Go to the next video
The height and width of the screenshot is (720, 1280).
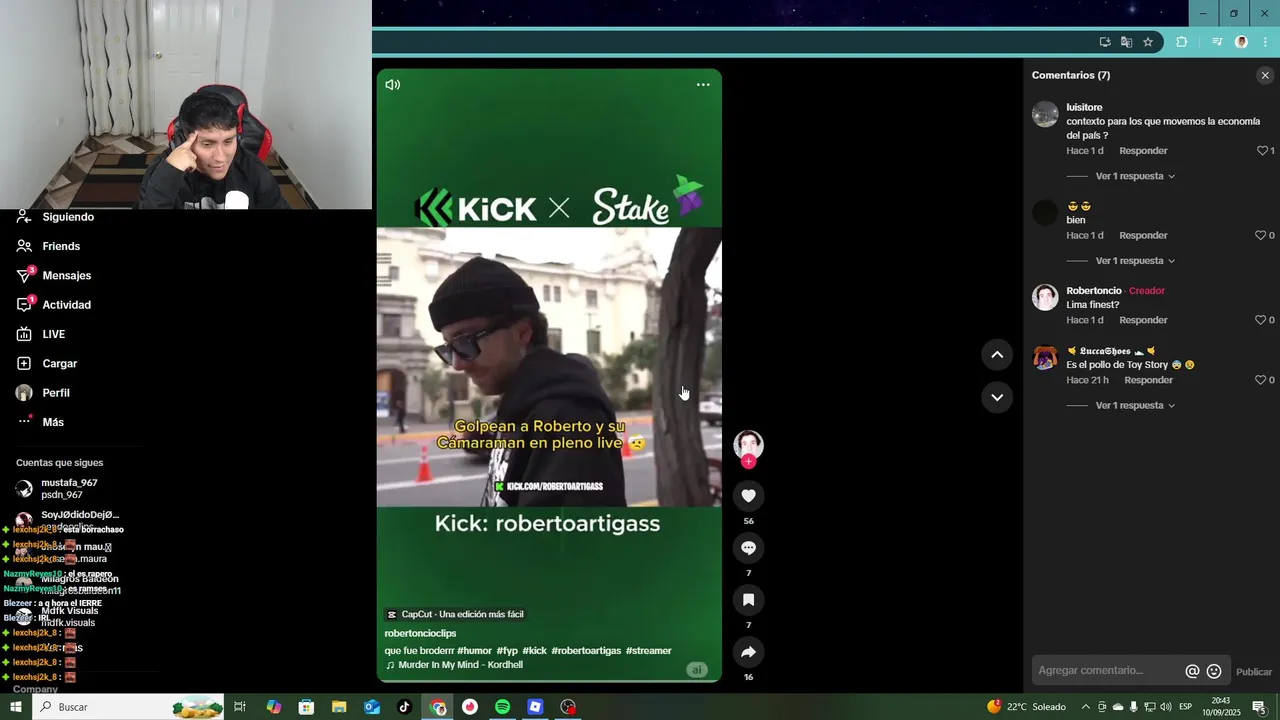(x=997, y=397)
